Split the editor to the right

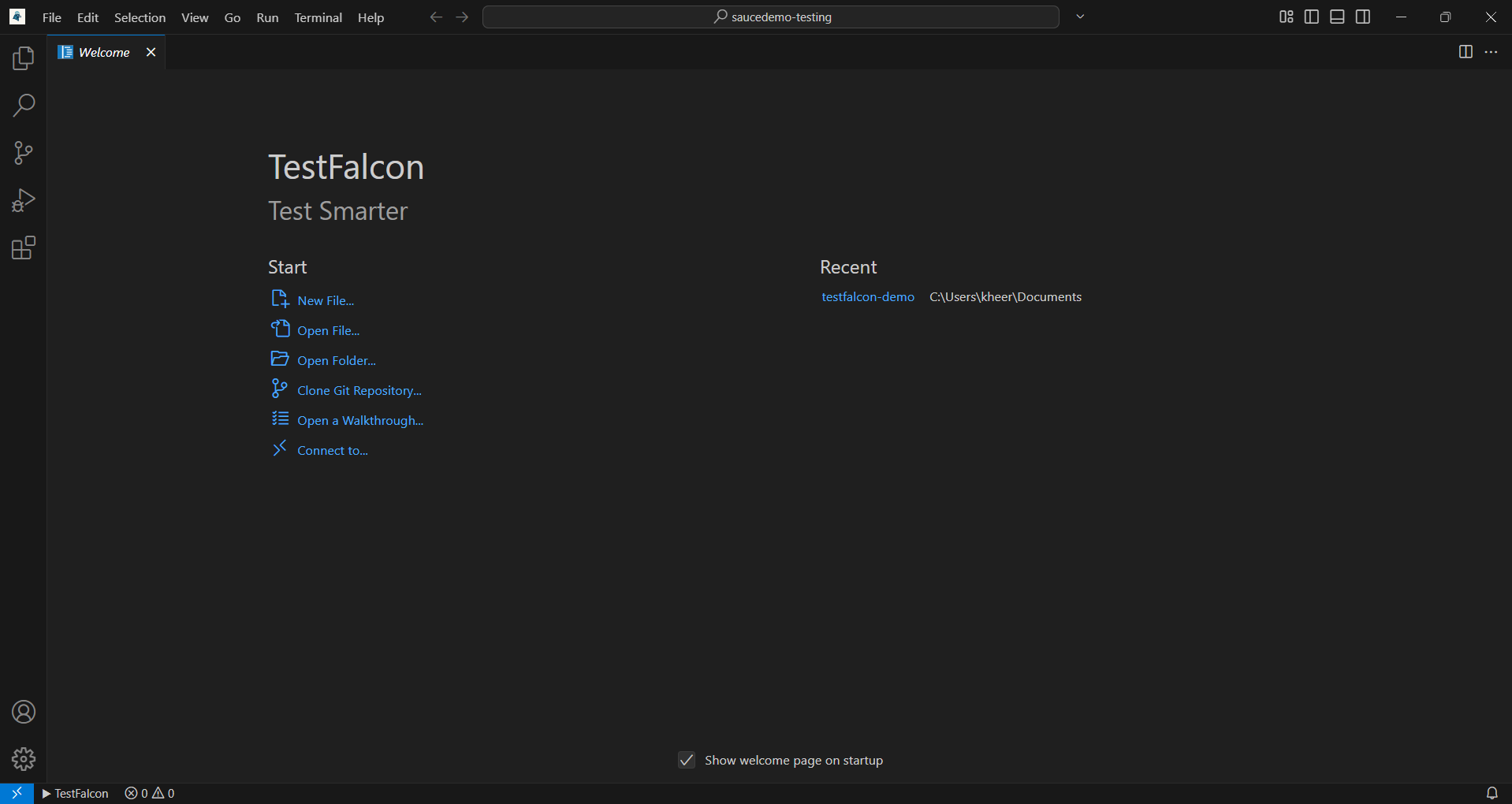point(1465,52)
